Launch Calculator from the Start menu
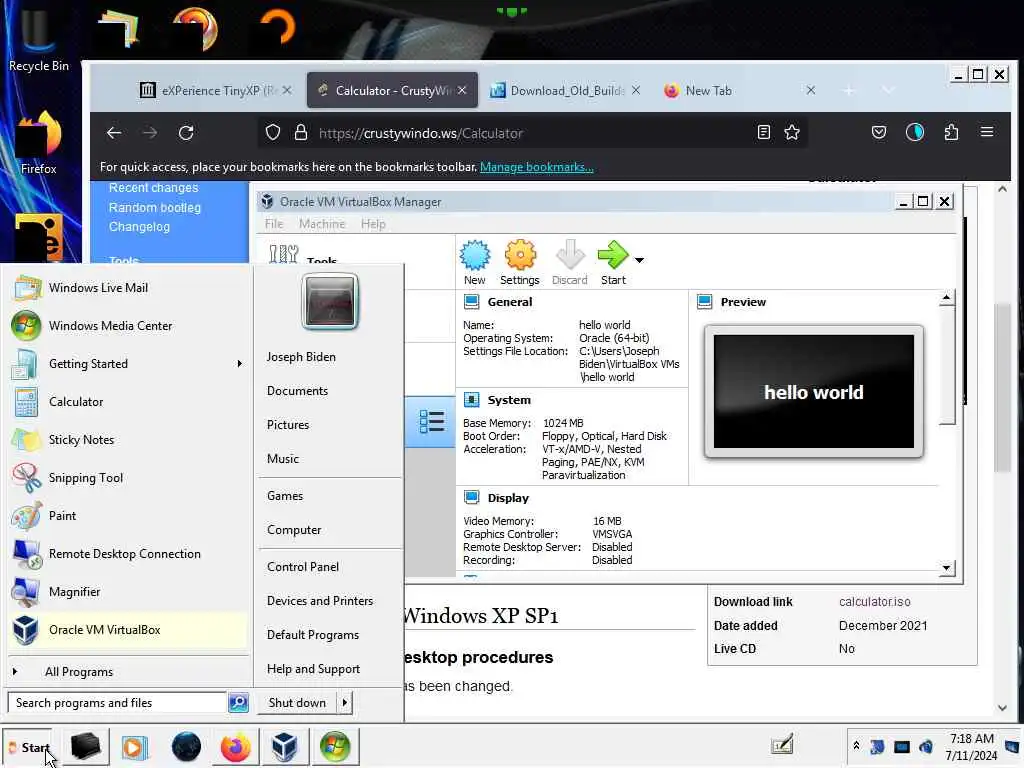Image resolution: width=1024 pixels, height=768 pixels. pyautogui.click(x=128, y=402)
